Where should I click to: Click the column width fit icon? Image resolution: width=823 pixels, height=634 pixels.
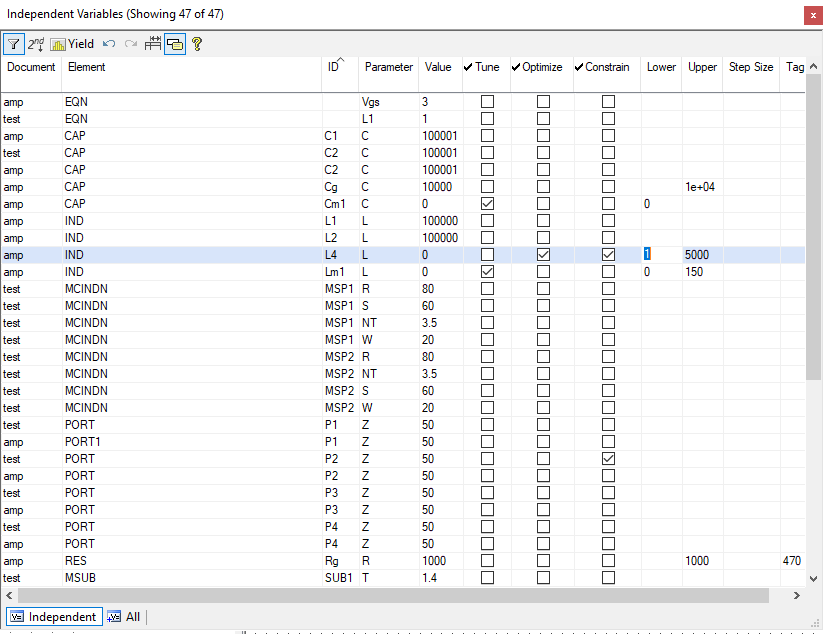(153, 44)
